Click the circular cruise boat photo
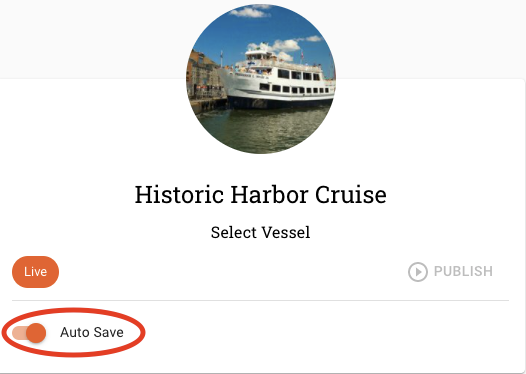The height and width of the screenshot is (374, 526). (261, 79)
